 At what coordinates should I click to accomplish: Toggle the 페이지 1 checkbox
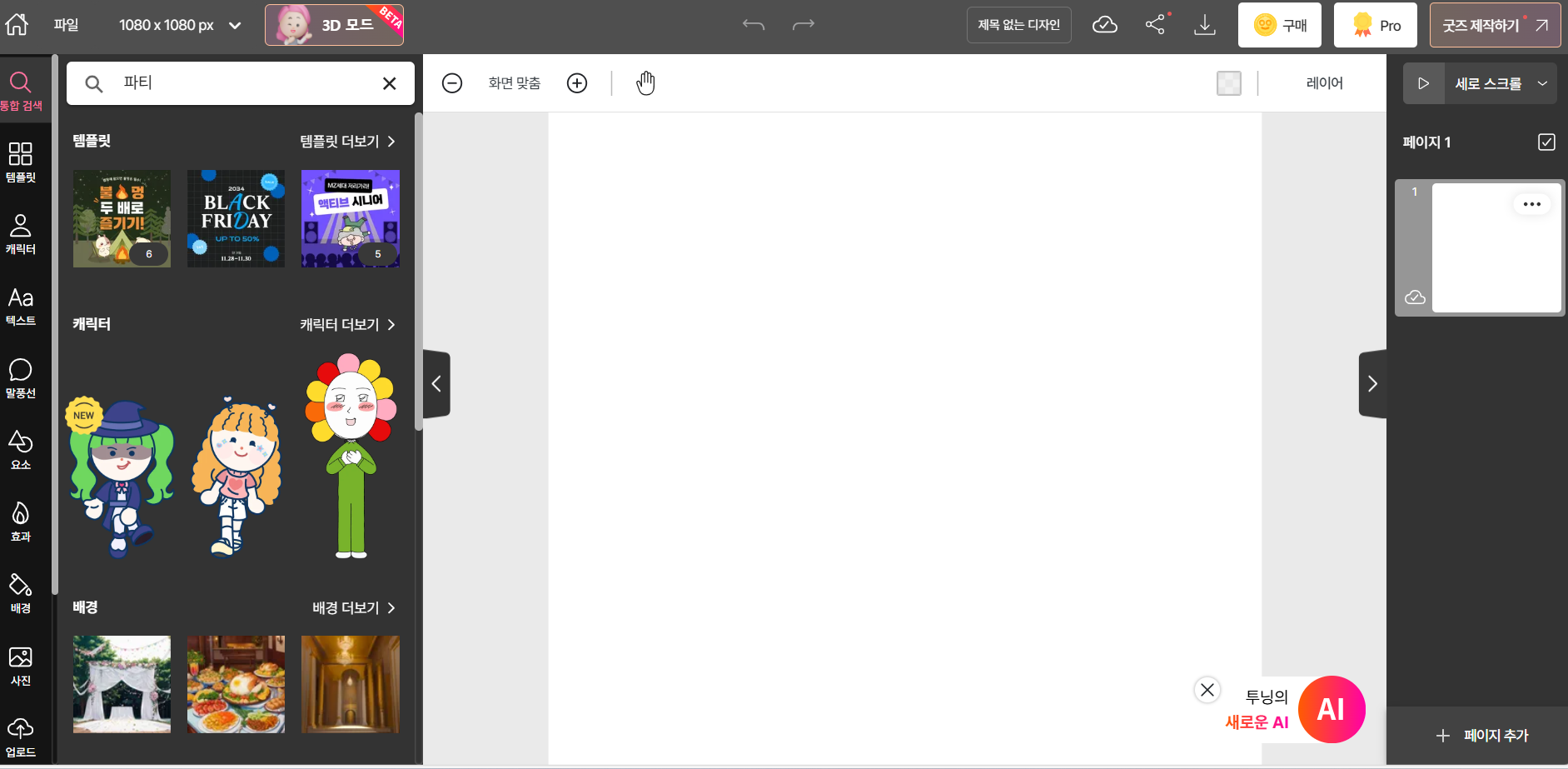click(x=1546, y=142)
